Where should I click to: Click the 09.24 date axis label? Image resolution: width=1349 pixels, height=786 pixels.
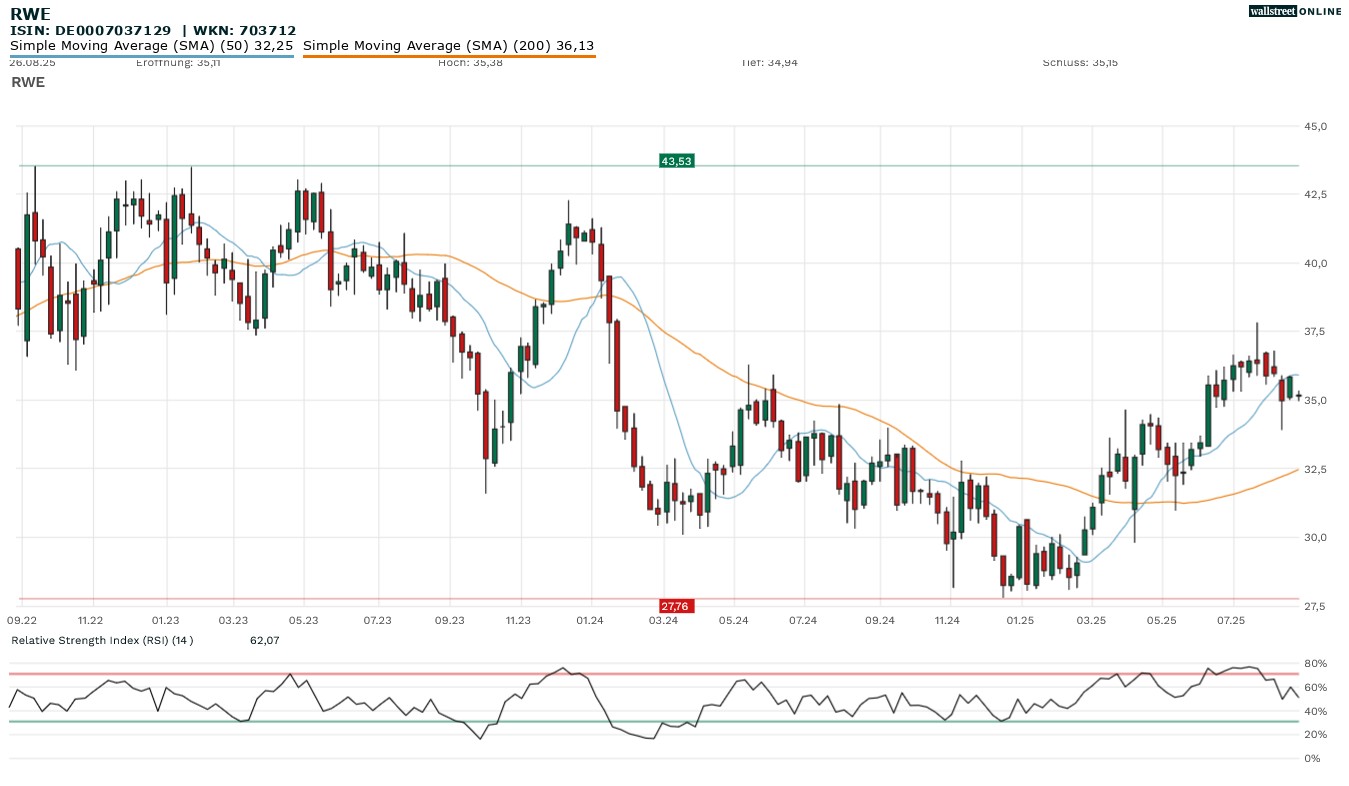879,620
